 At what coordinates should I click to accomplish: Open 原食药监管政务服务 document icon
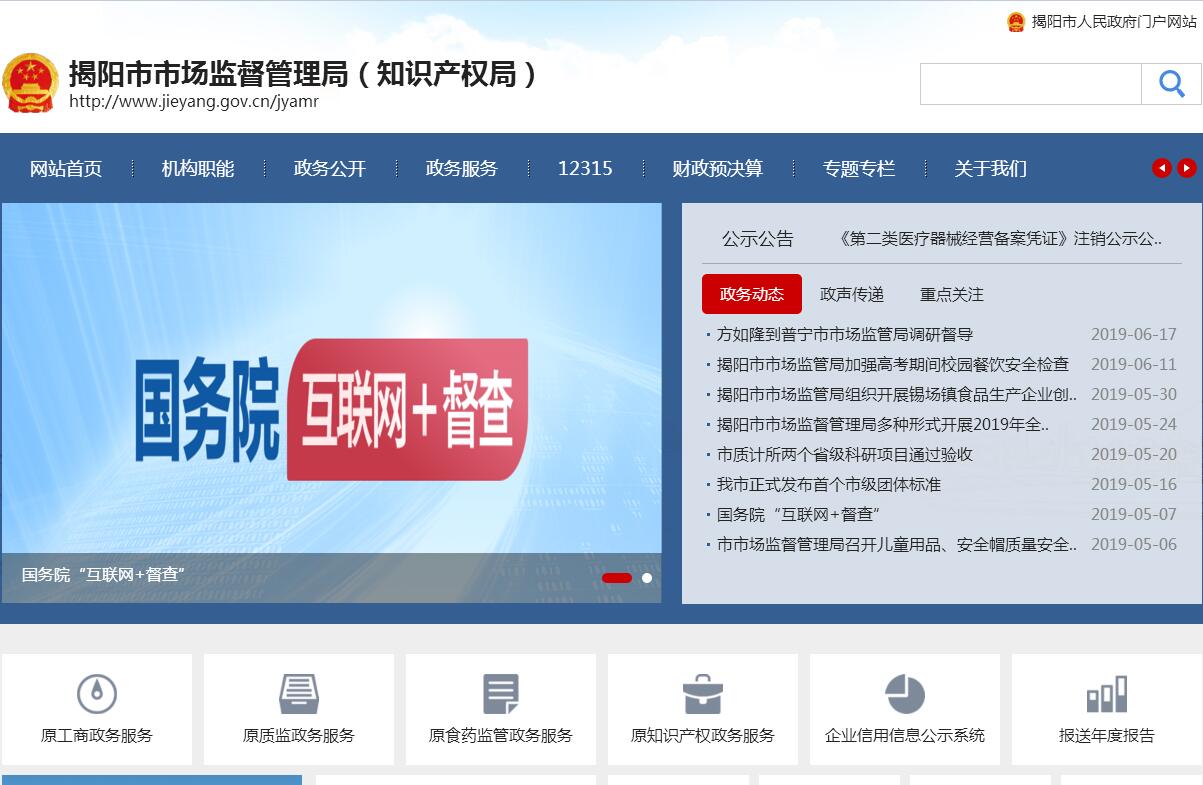tap(501, 694)
